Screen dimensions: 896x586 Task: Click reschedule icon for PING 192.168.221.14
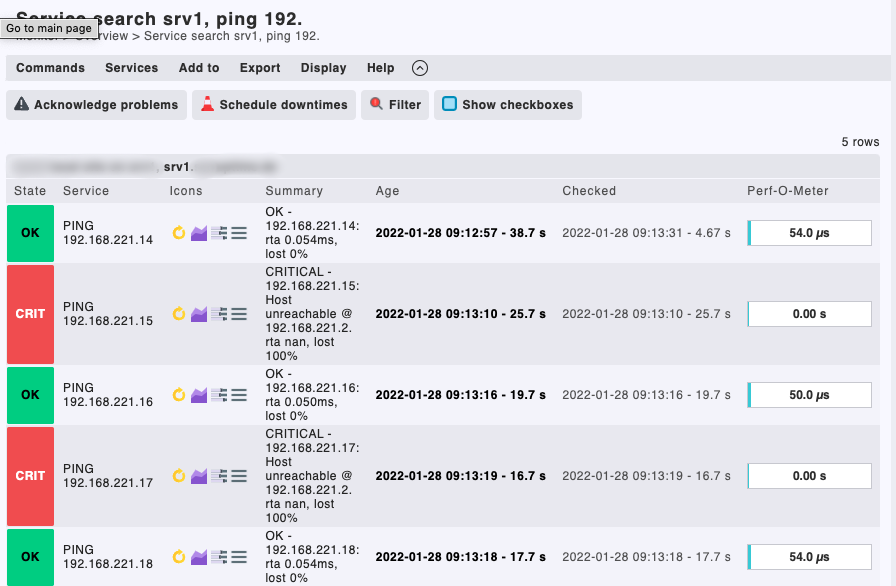pyautogui.click(x=179, y=233)
